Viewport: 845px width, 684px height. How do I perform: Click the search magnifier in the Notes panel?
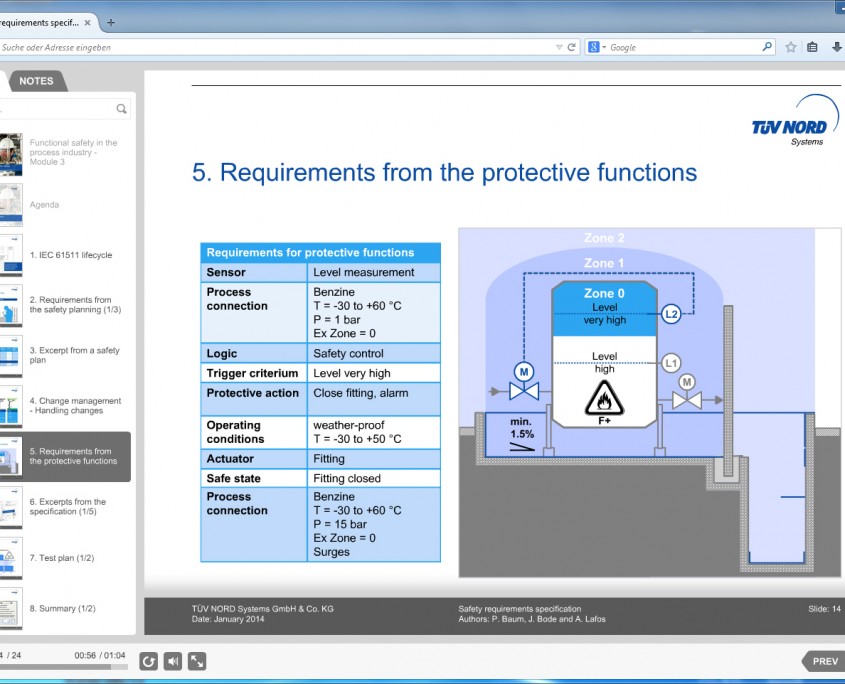121,108
